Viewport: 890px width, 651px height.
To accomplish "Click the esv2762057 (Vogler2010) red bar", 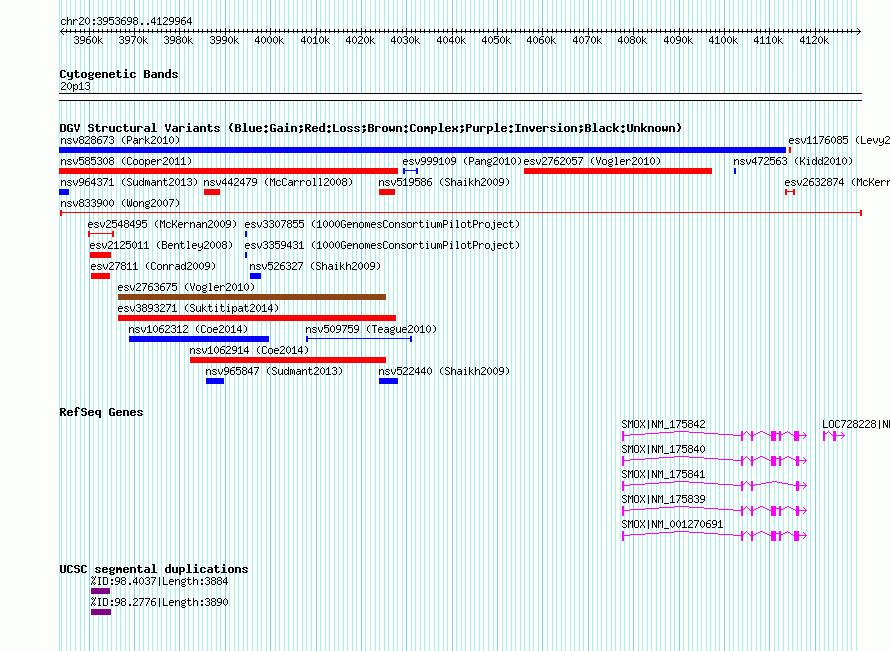I will pyautogui.click(x=618, y=171).
